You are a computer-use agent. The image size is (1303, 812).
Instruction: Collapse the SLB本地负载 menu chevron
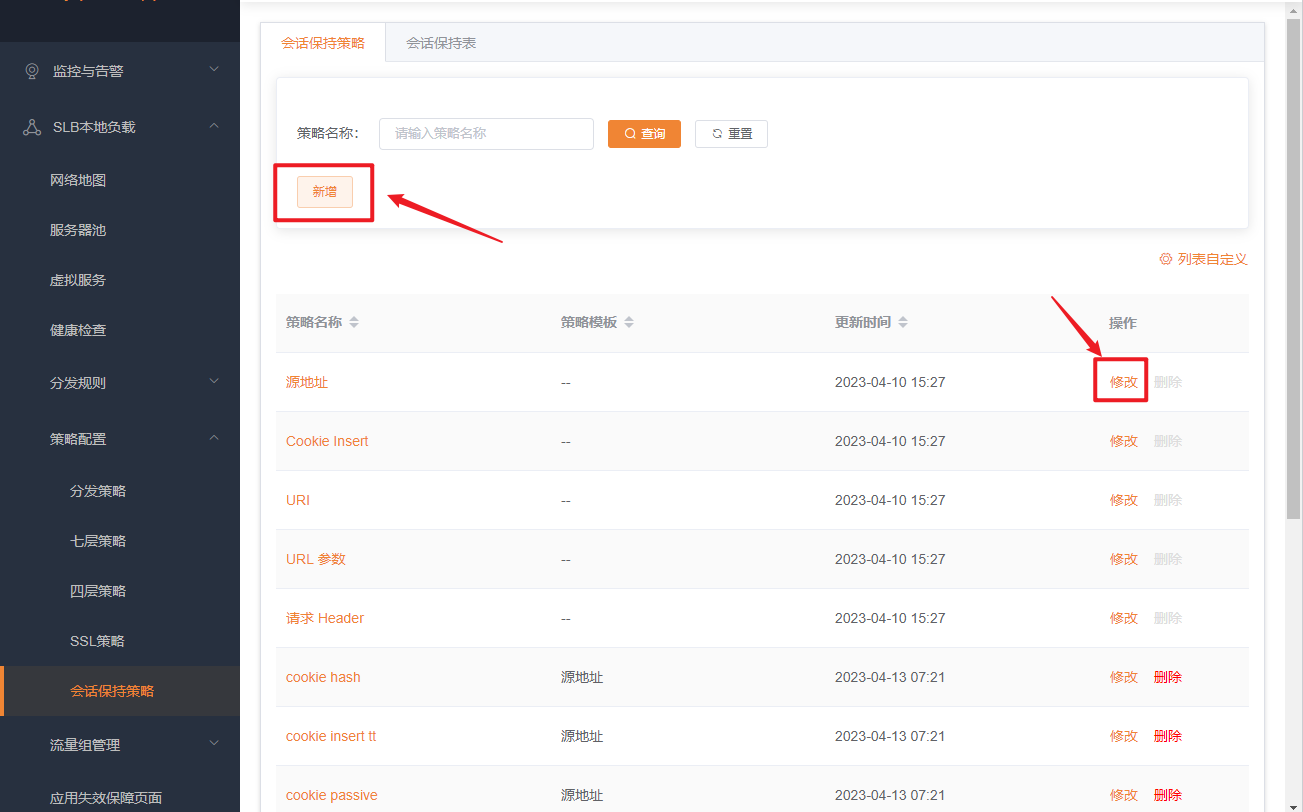(213, 126)
